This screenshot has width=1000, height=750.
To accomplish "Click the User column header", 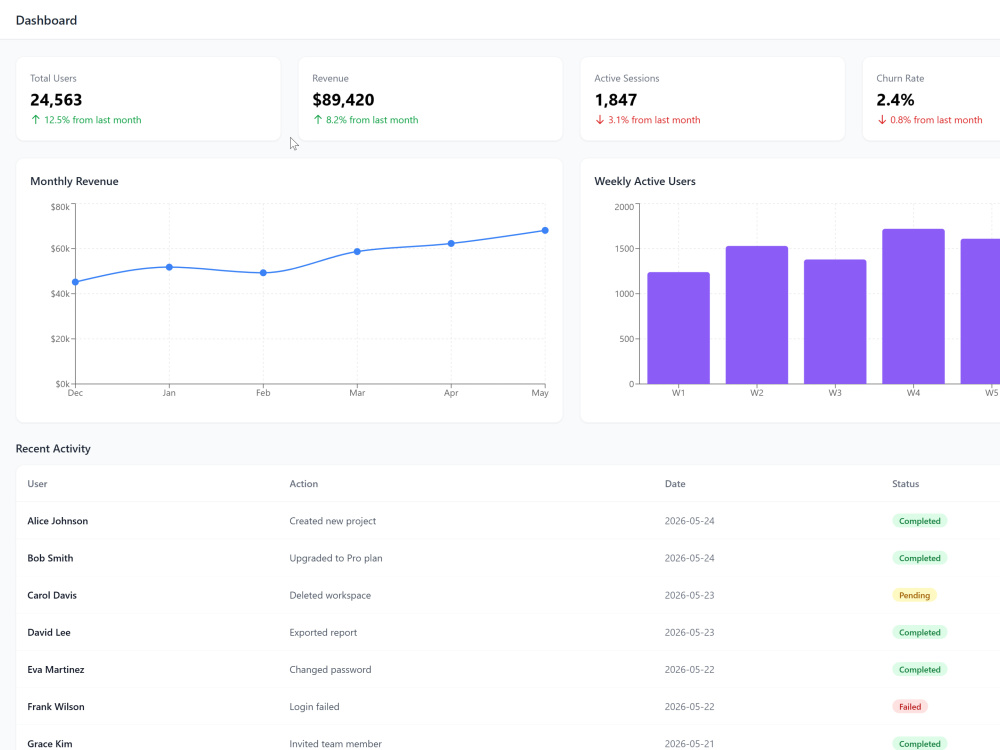I will pyautogui.click(x=37, y=484).
